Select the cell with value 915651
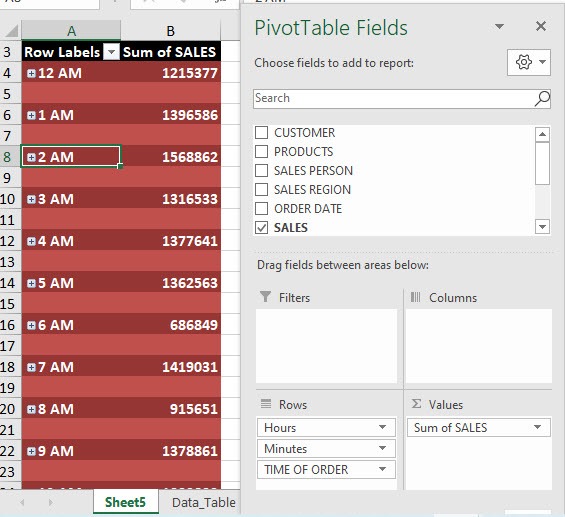This screenshot has width=565, height=517. 170,409
